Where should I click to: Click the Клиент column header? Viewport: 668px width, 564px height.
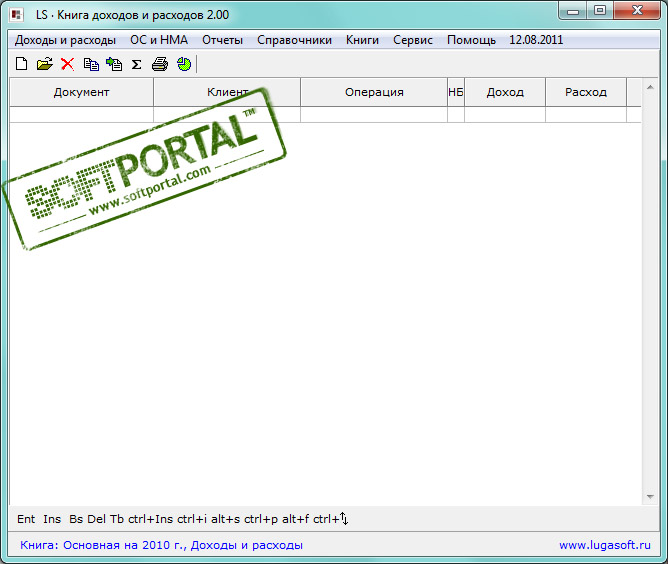click(227, 92)
